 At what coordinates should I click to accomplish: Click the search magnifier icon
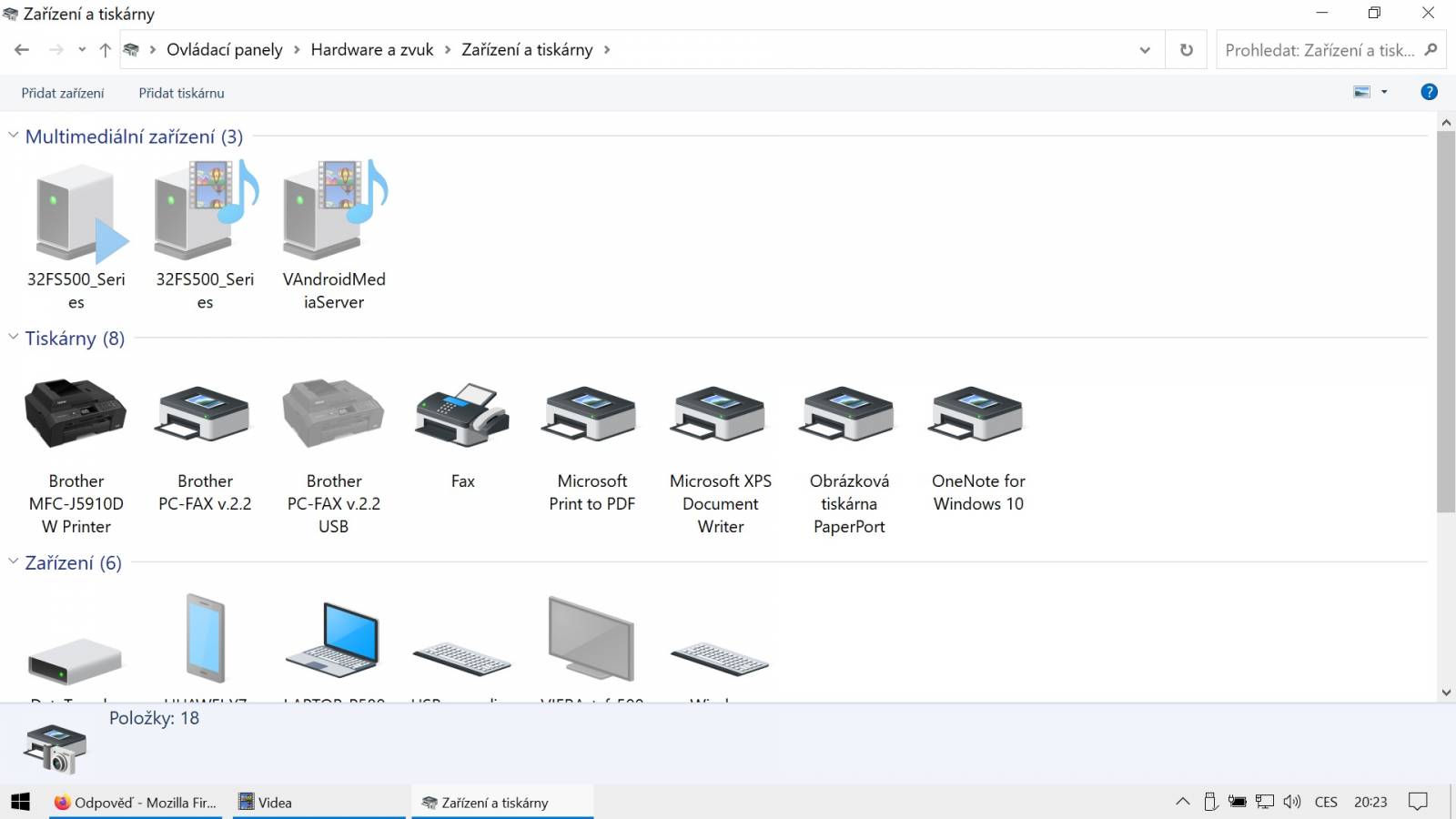tap(1431, 50)
